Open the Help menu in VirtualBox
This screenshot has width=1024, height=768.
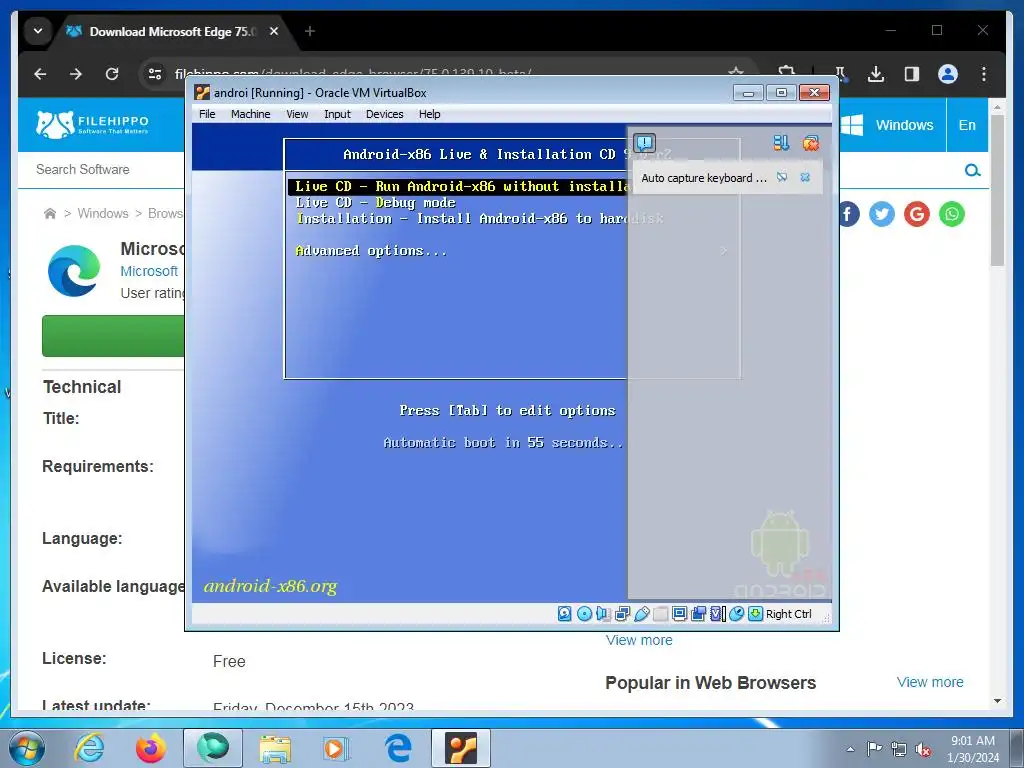(x=429, y=114)
